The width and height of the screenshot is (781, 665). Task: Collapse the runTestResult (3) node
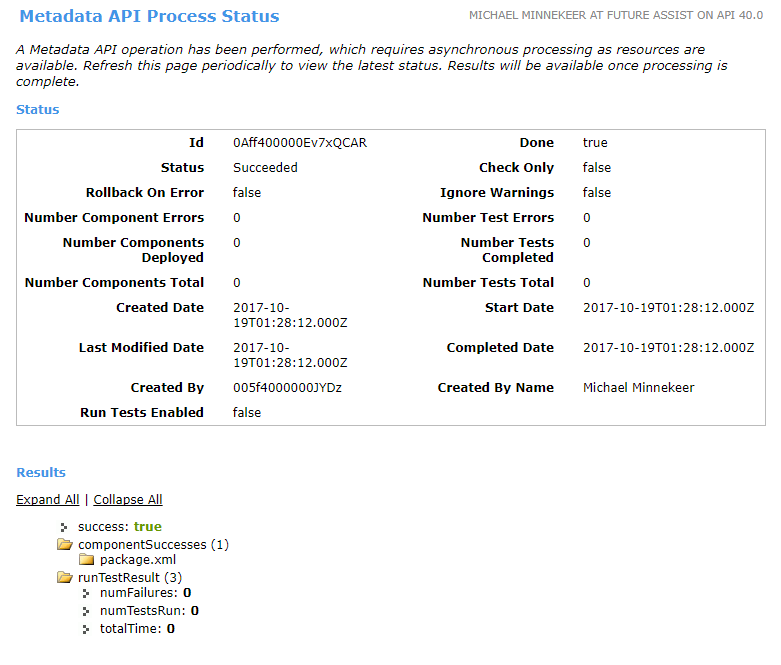pos(130,577)
